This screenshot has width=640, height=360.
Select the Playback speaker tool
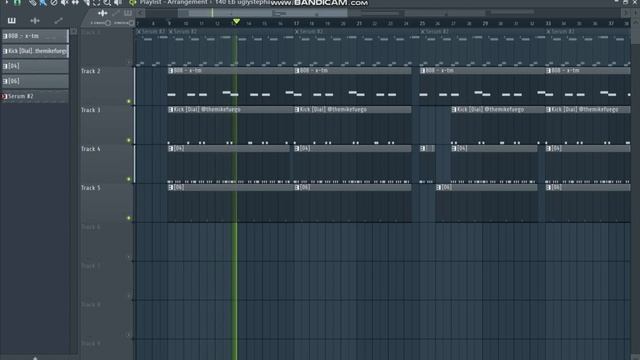coord(118,2)
